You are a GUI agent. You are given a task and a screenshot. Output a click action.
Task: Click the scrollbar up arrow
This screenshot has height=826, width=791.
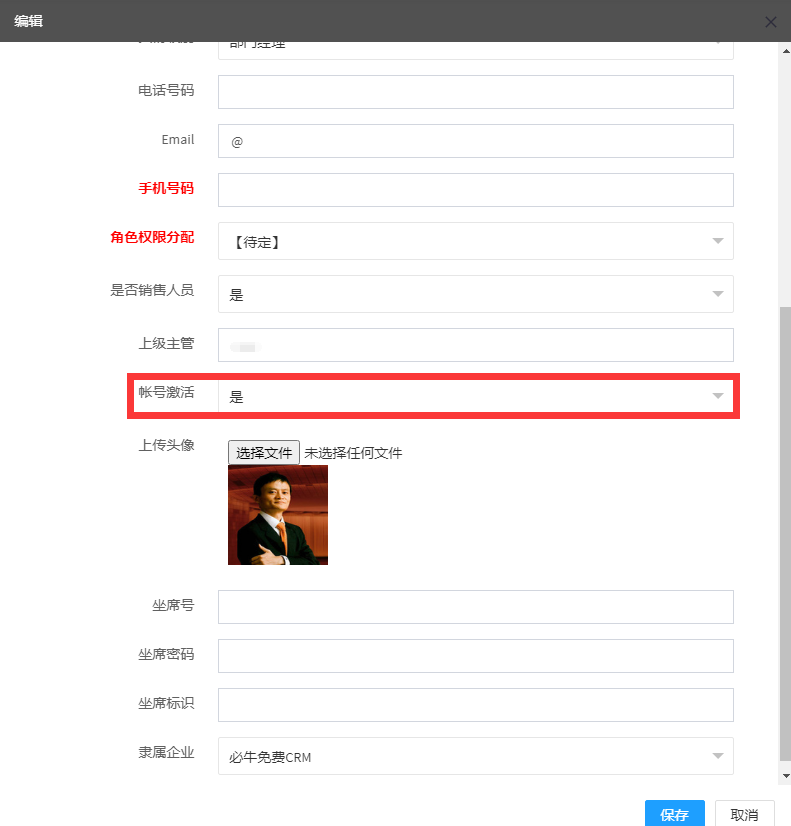click(x=786, y=51)
